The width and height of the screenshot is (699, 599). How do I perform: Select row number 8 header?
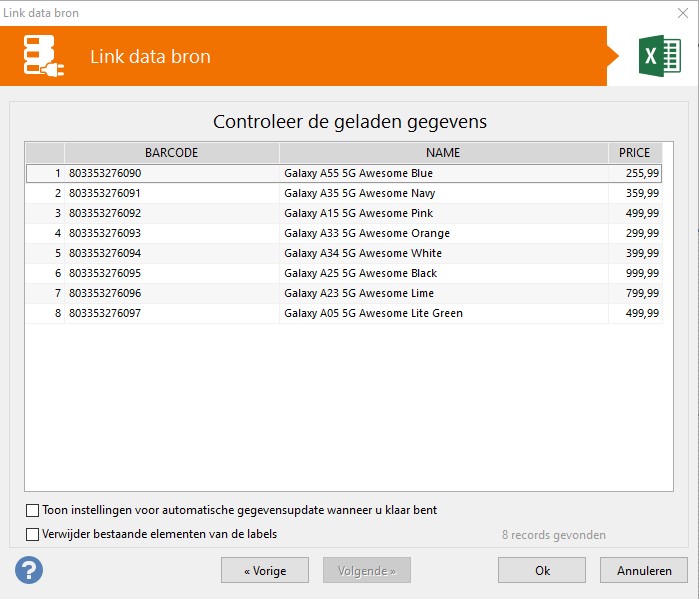(x=45, y=314)
